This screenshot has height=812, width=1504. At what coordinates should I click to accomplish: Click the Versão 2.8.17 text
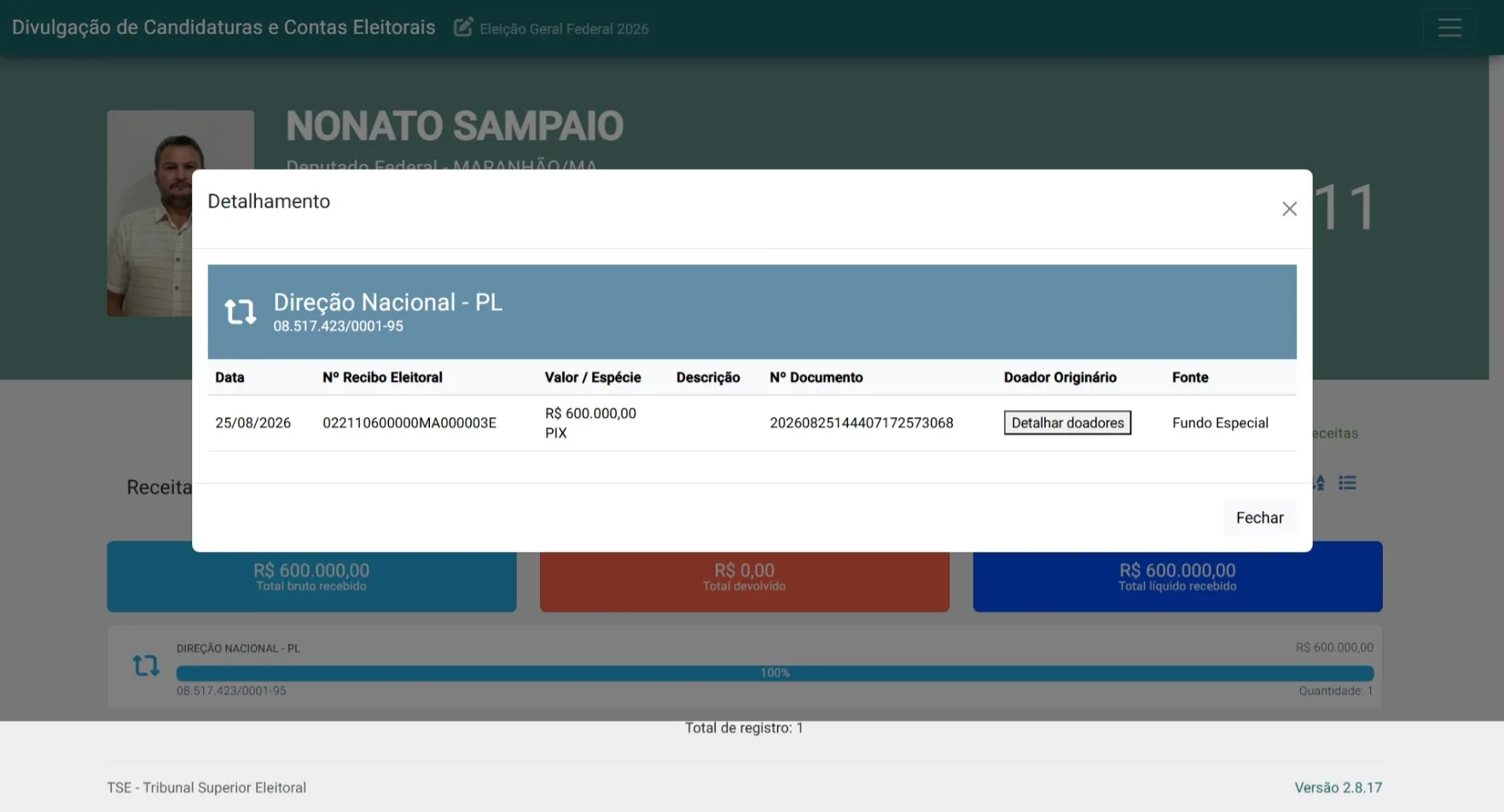coord(1338,787)
